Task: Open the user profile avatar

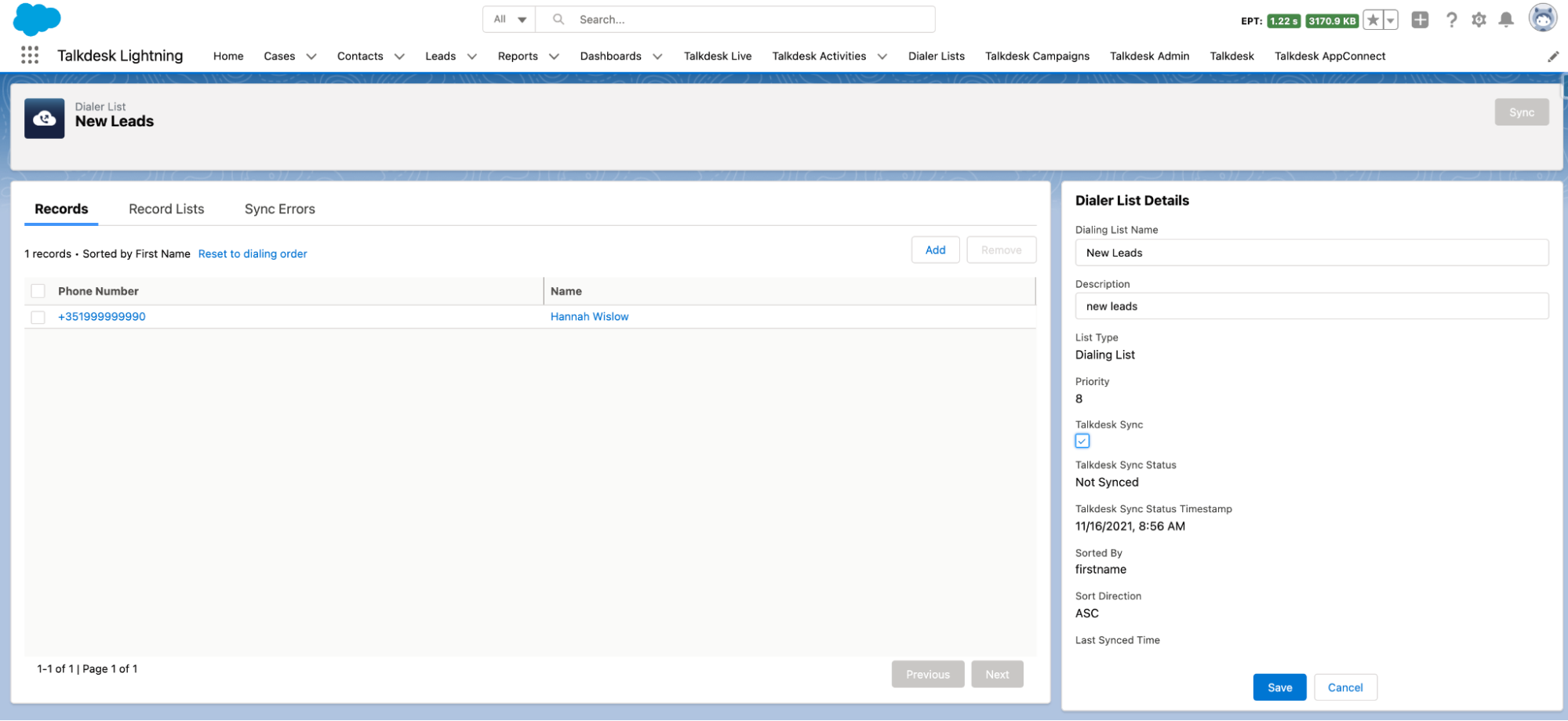Action: (1543, 18)
